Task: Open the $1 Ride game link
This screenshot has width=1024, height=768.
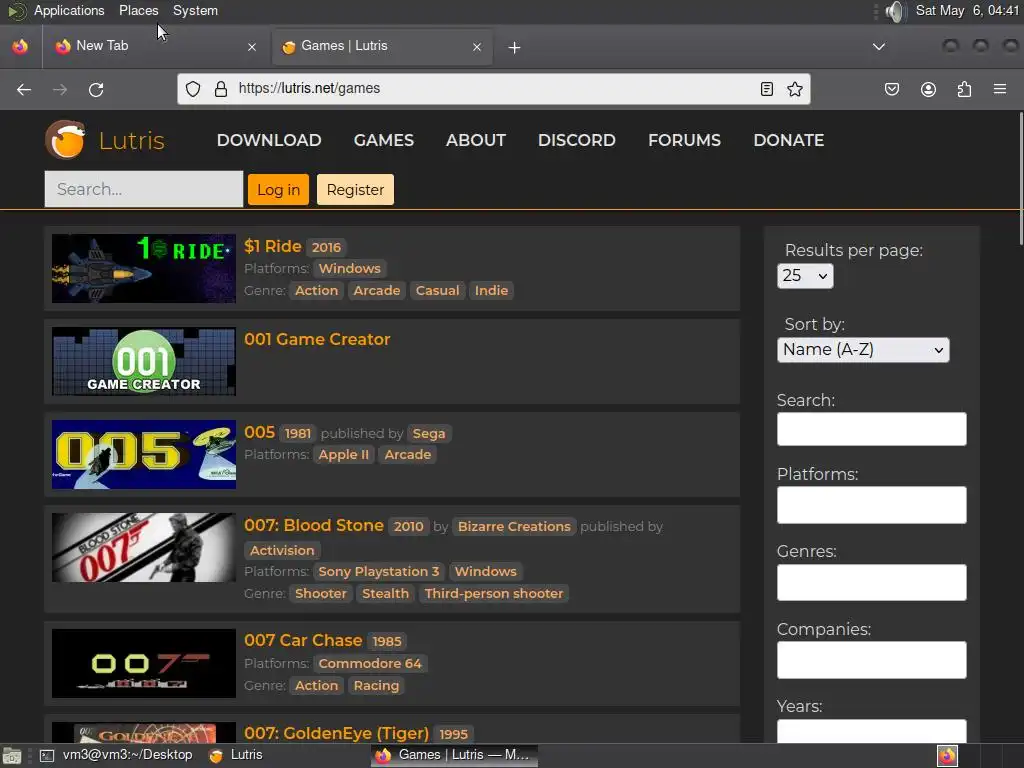Action: pos(272,246)
